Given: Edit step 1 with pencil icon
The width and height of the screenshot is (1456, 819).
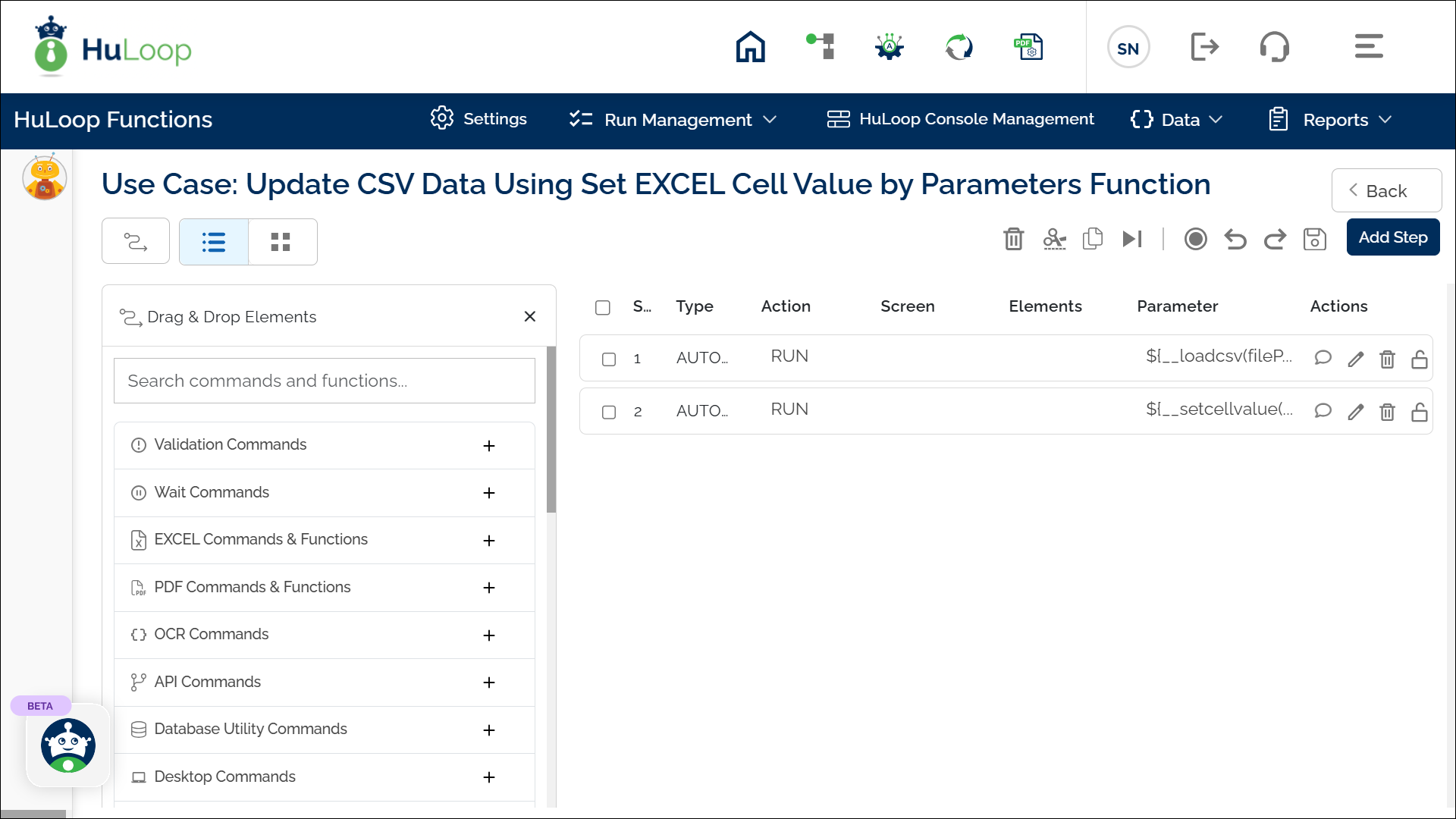Looking at the screenshot, I should coord(1355,359).
